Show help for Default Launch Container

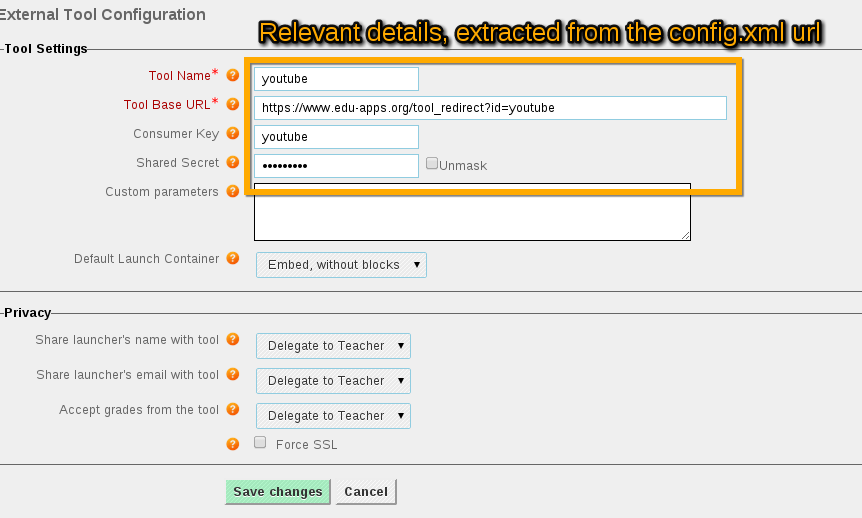[233, 258]
